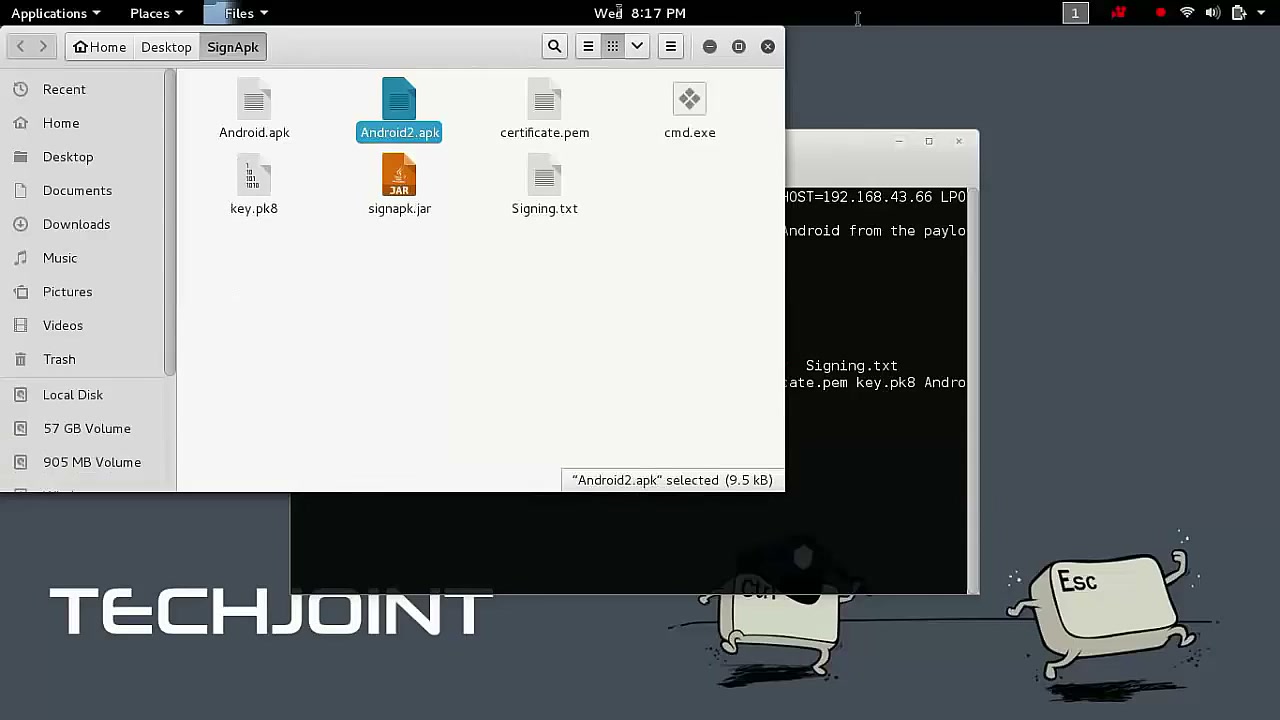The image size is (1280, 720).
Task: Open the Places menu
Action: 156,13
